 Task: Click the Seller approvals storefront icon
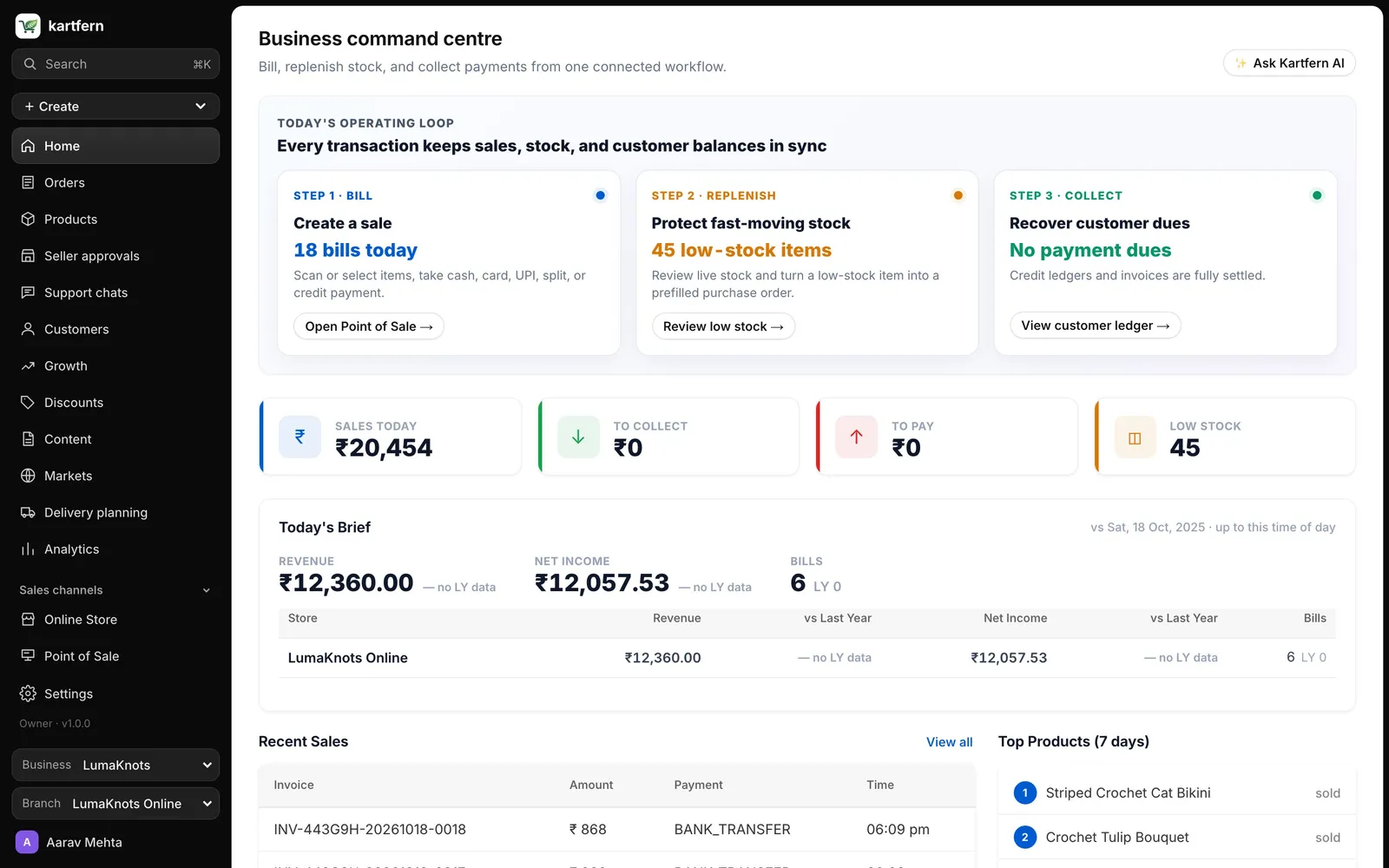point(28,255)
